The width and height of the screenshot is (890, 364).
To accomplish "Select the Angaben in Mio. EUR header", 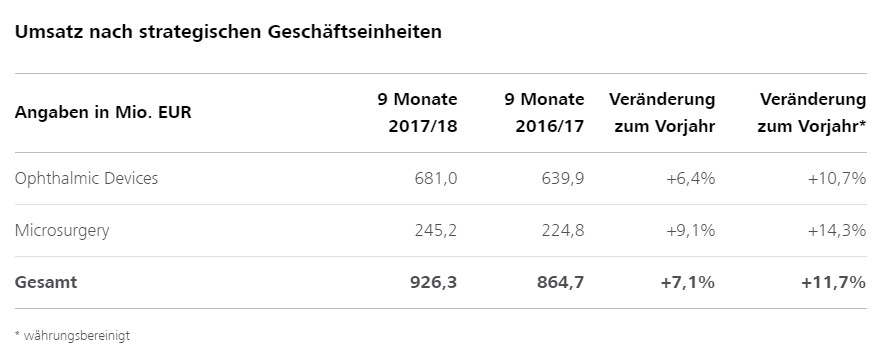I will (103, 112).
